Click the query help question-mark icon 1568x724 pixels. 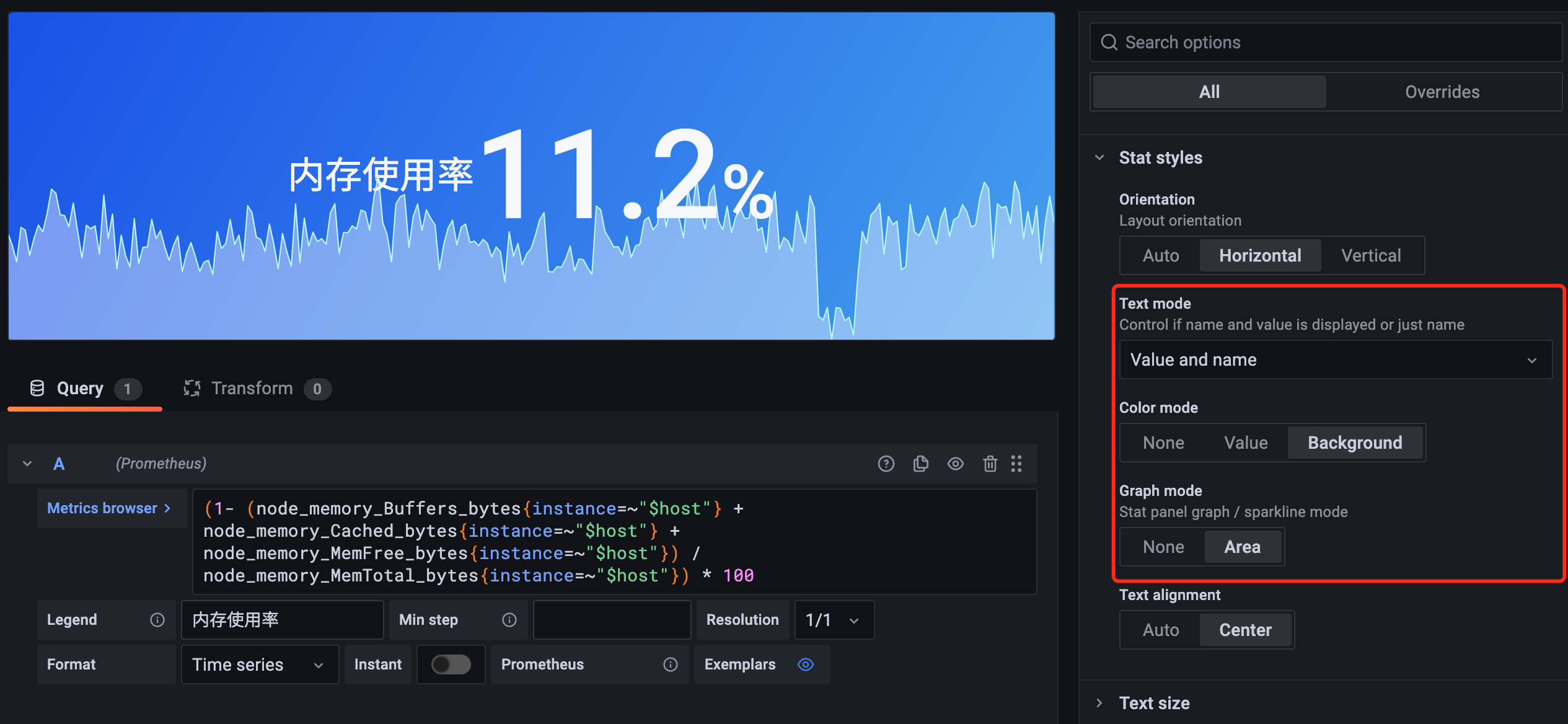tap(886, 464)
